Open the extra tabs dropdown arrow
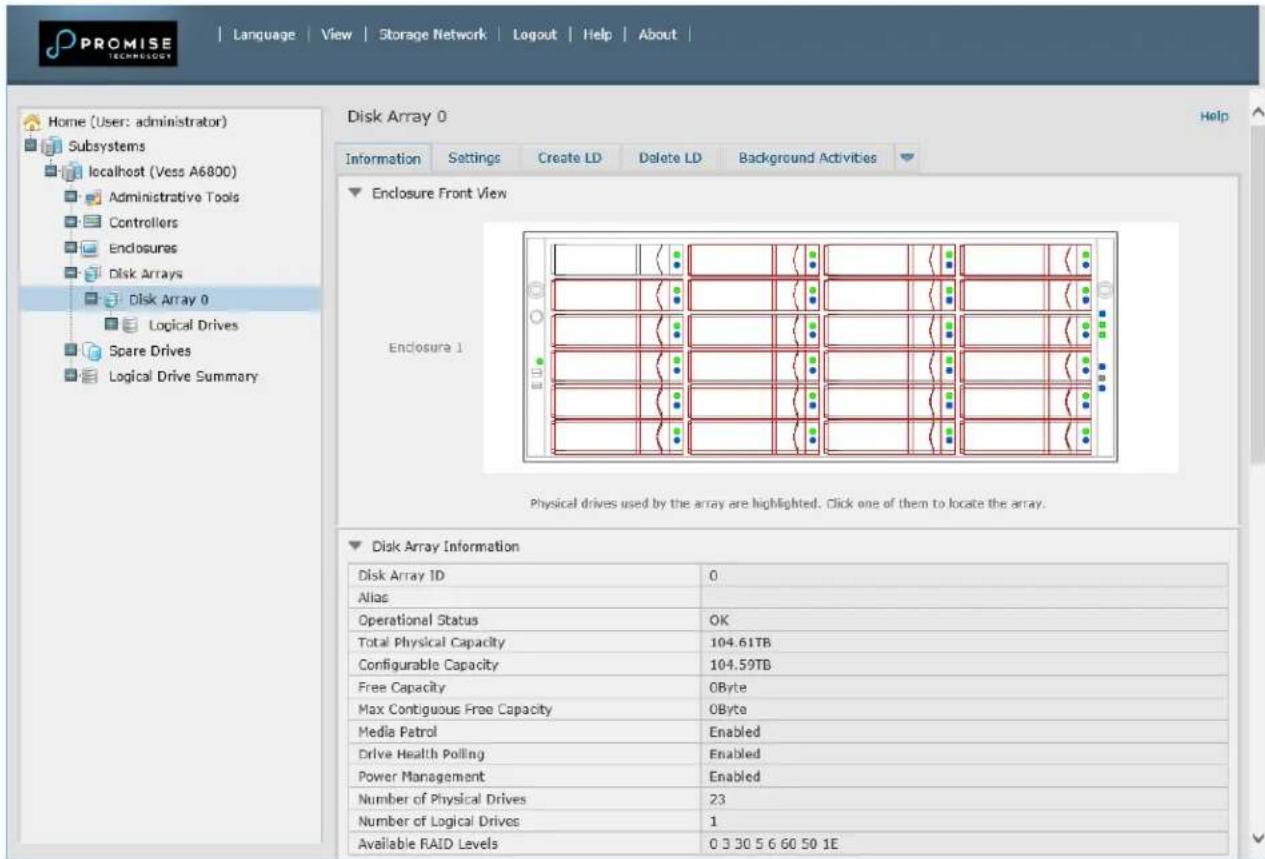The image size is (1265, 859). coord(907,158)
